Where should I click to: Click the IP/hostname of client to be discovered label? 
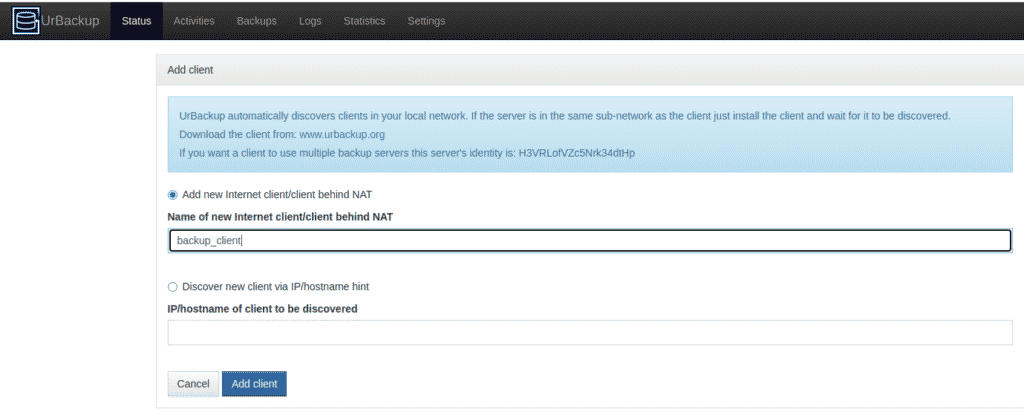click(262, 309)
